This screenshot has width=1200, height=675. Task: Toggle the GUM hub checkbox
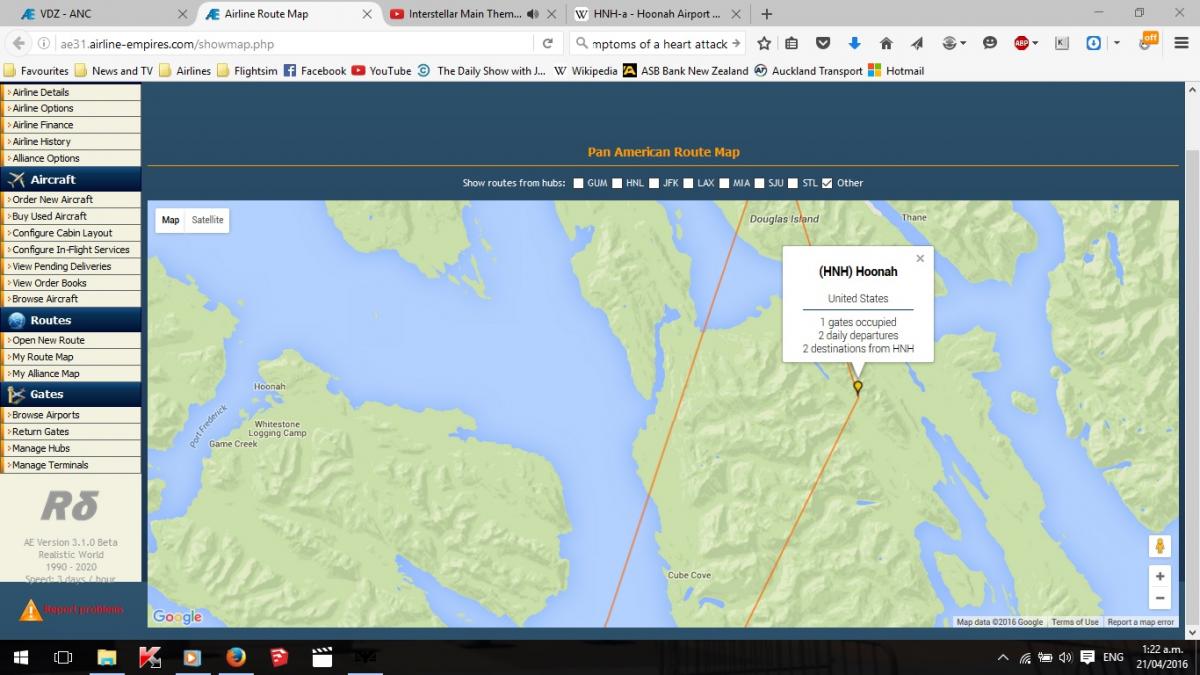point(578,183)
